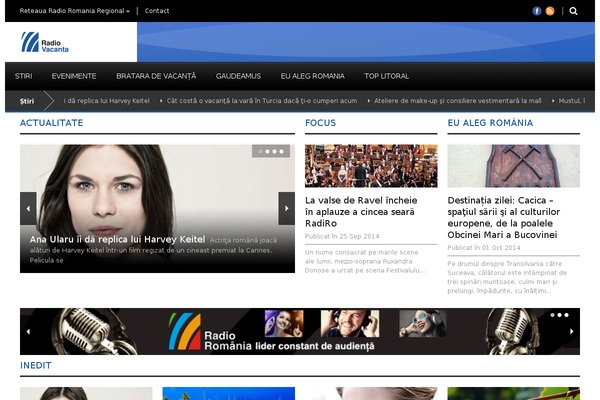Open third Inedit thumbnail with blonde hair
Image resolution: width=600 pixels, height=400 pixels.
371,393
